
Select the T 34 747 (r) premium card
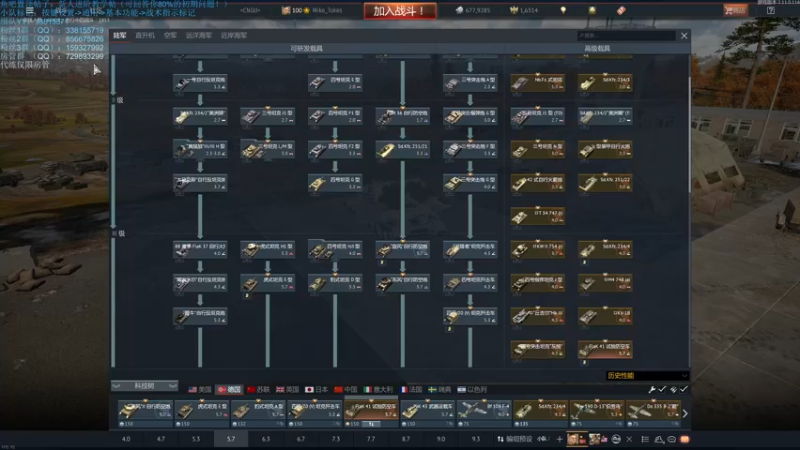point(538,216)
